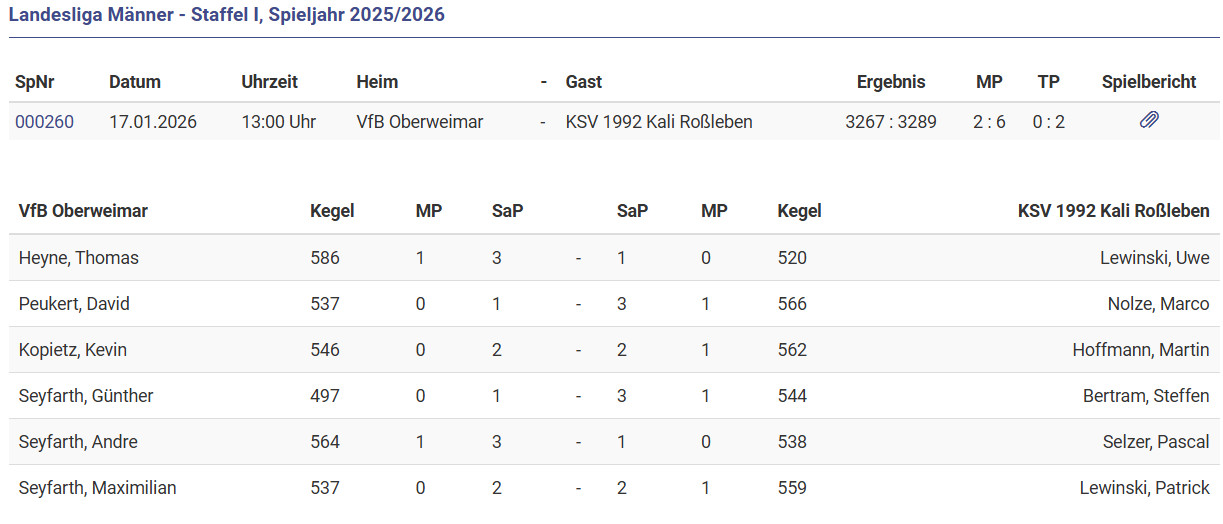Click player name Peukert, David
The image size is (1223, 524).
(x=74, y=304)
